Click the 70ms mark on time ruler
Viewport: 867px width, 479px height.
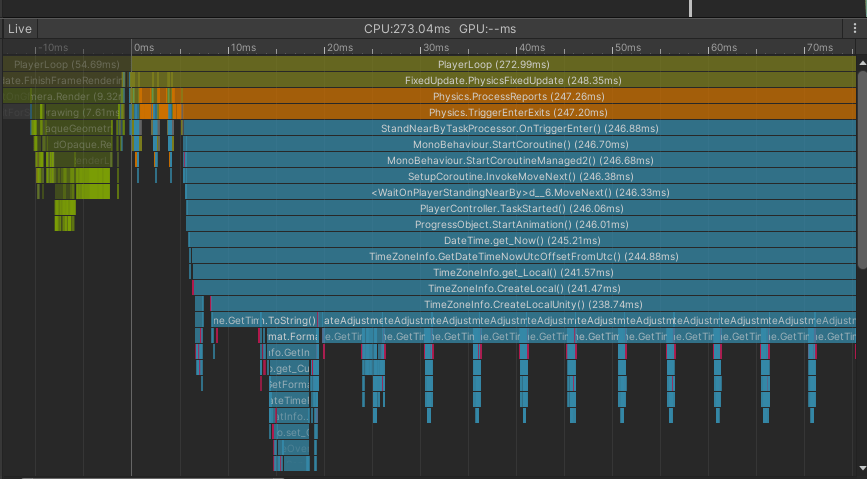point(820,48)
